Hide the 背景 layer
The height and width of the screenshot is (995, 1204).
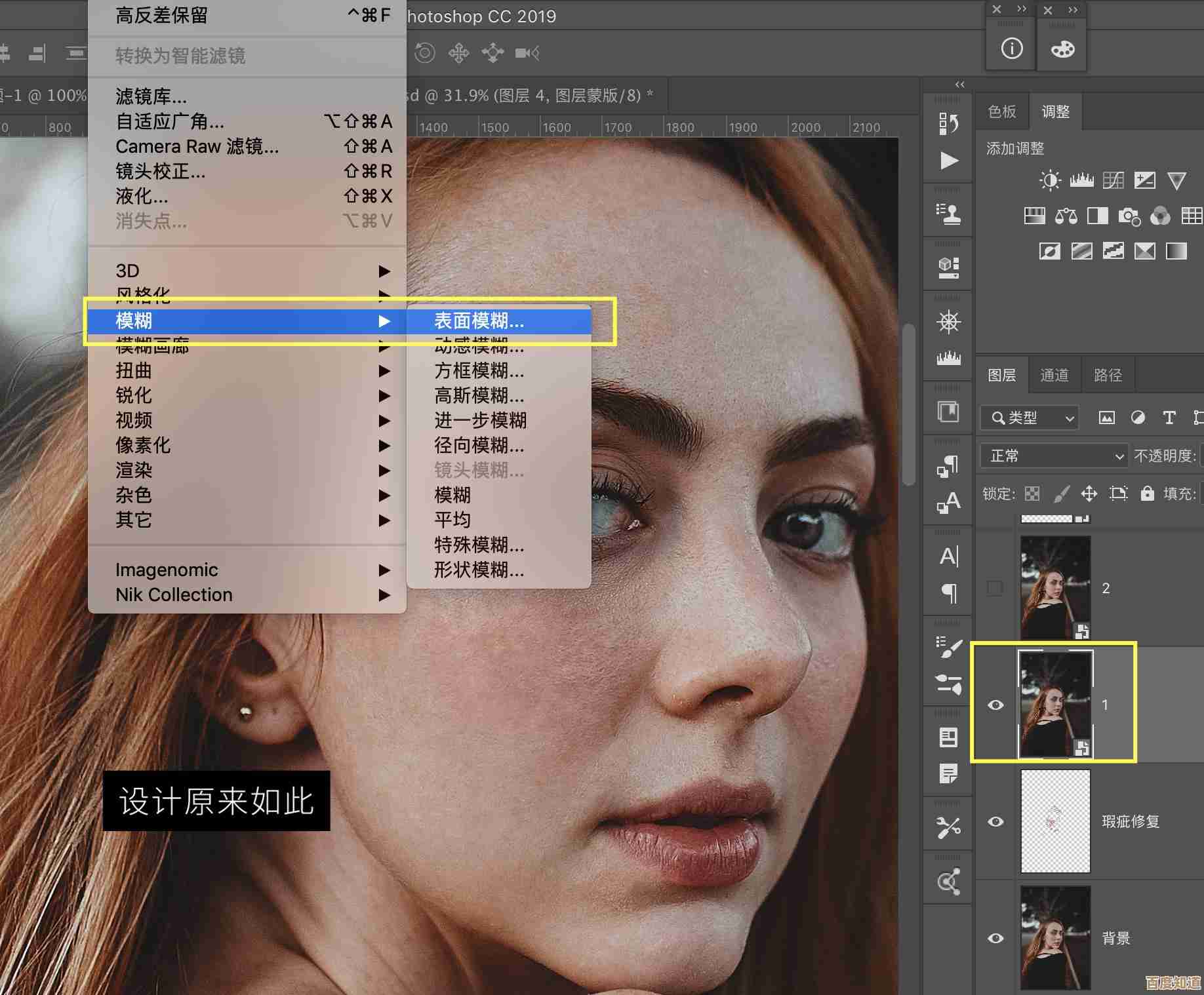pyautogui.click(x=995, y=939)
